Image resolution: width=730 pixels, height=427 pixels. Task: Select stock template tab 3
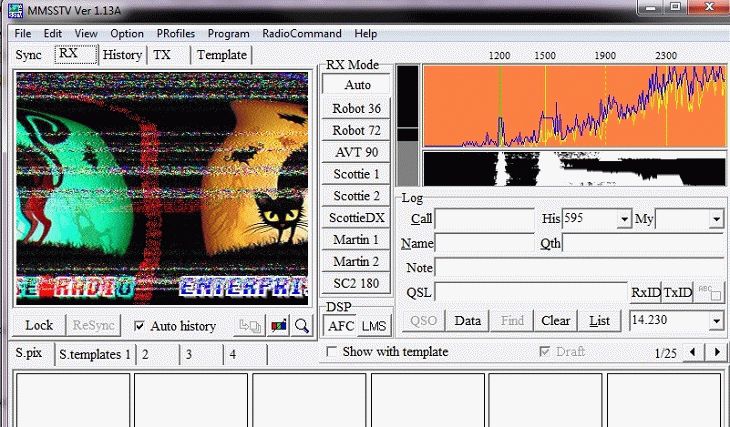click(x=201, y=354)
